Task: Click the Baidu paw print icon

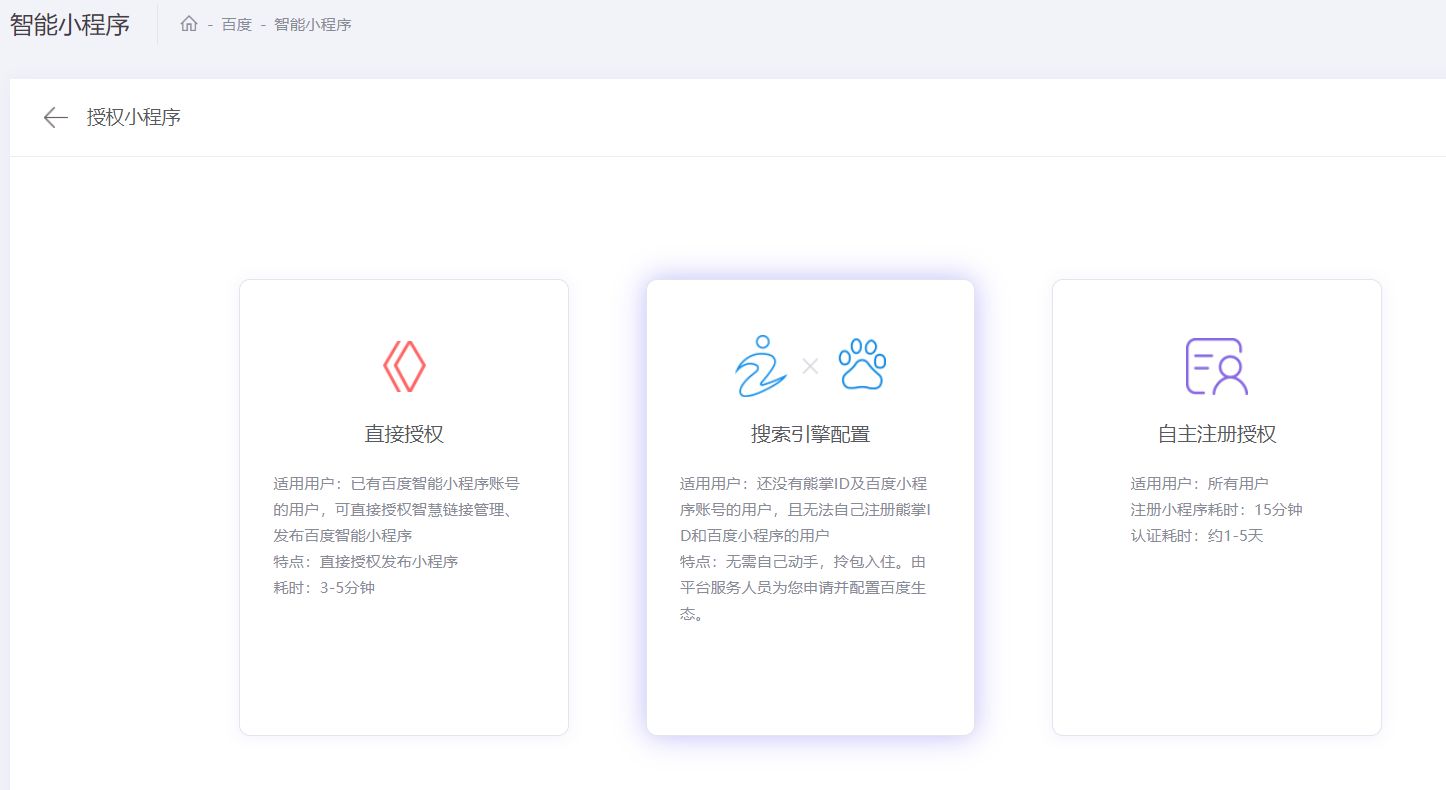Action: coord(862,364)
